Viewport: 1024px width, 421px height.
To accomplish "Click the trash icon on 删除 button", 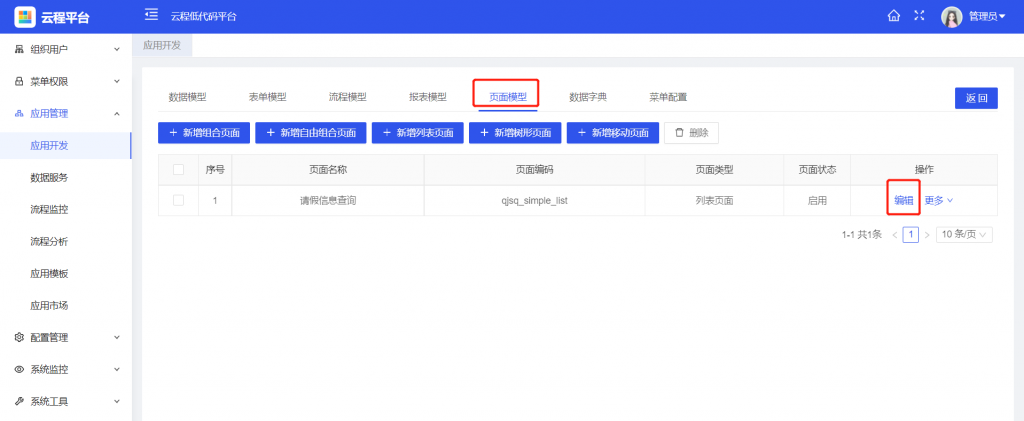I will pyautogui.click(x=679, y=133).
